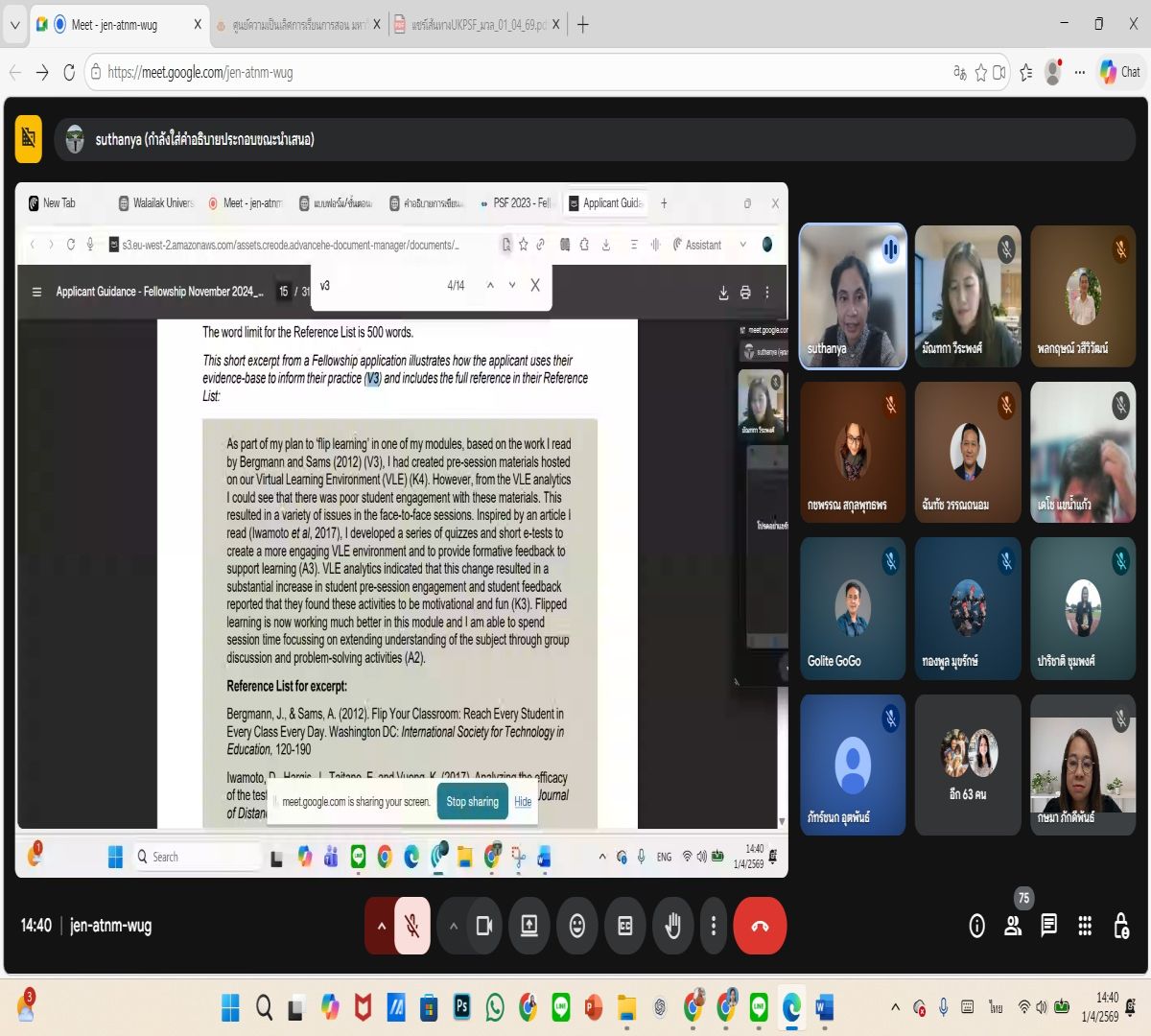Toggle the camera on in Meet
Screen dimensions: 1151x1036
tap(484, 926)
